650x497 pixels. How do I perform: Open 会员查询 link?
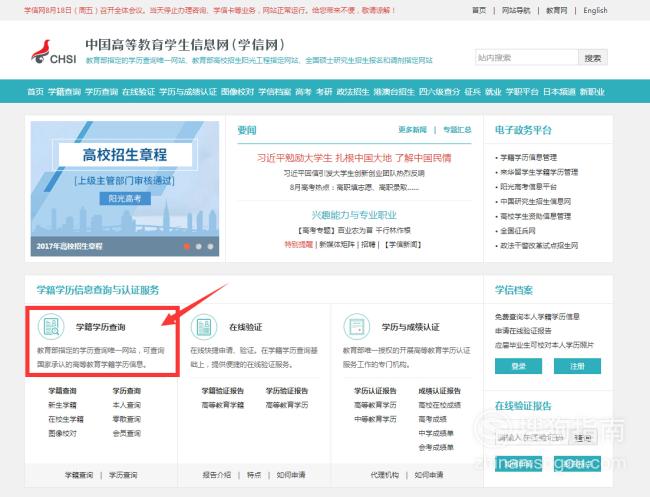pyautogui.click(x=127, y=433)
